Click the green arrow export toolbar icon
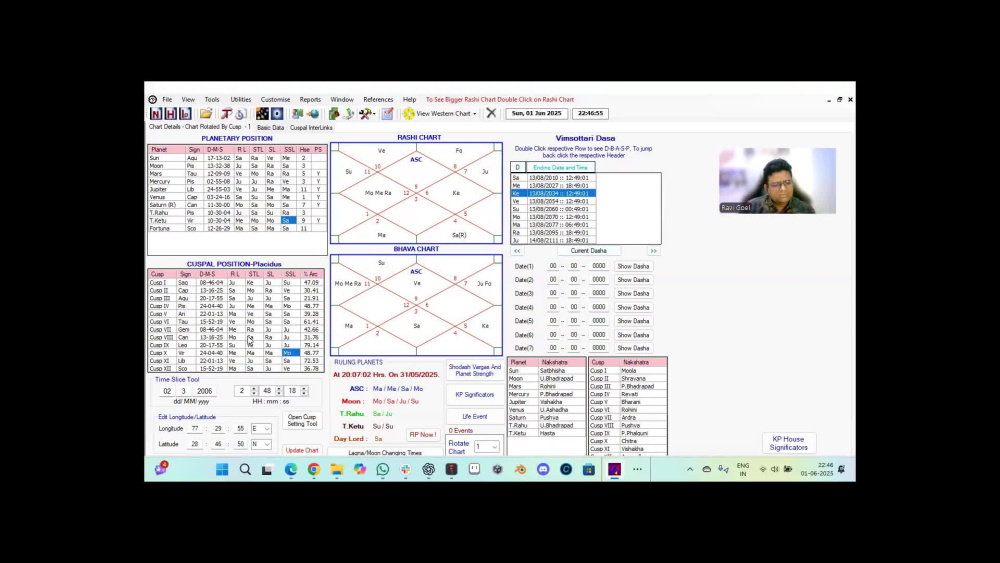 348,113
